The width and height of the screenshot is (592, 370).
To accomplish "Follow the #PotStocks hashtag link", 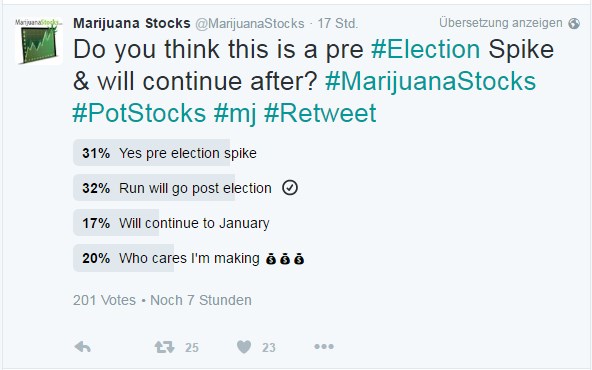I will coord(139,113).
